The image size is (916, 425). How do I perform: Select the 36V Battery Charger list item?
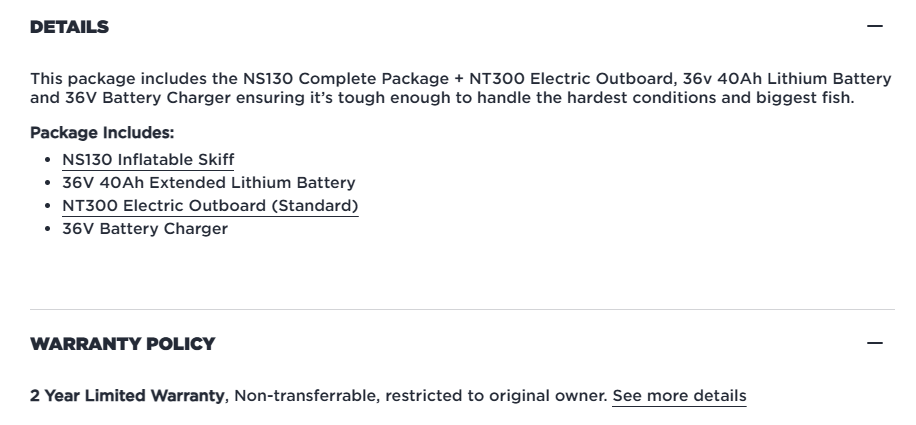[145, 229]
